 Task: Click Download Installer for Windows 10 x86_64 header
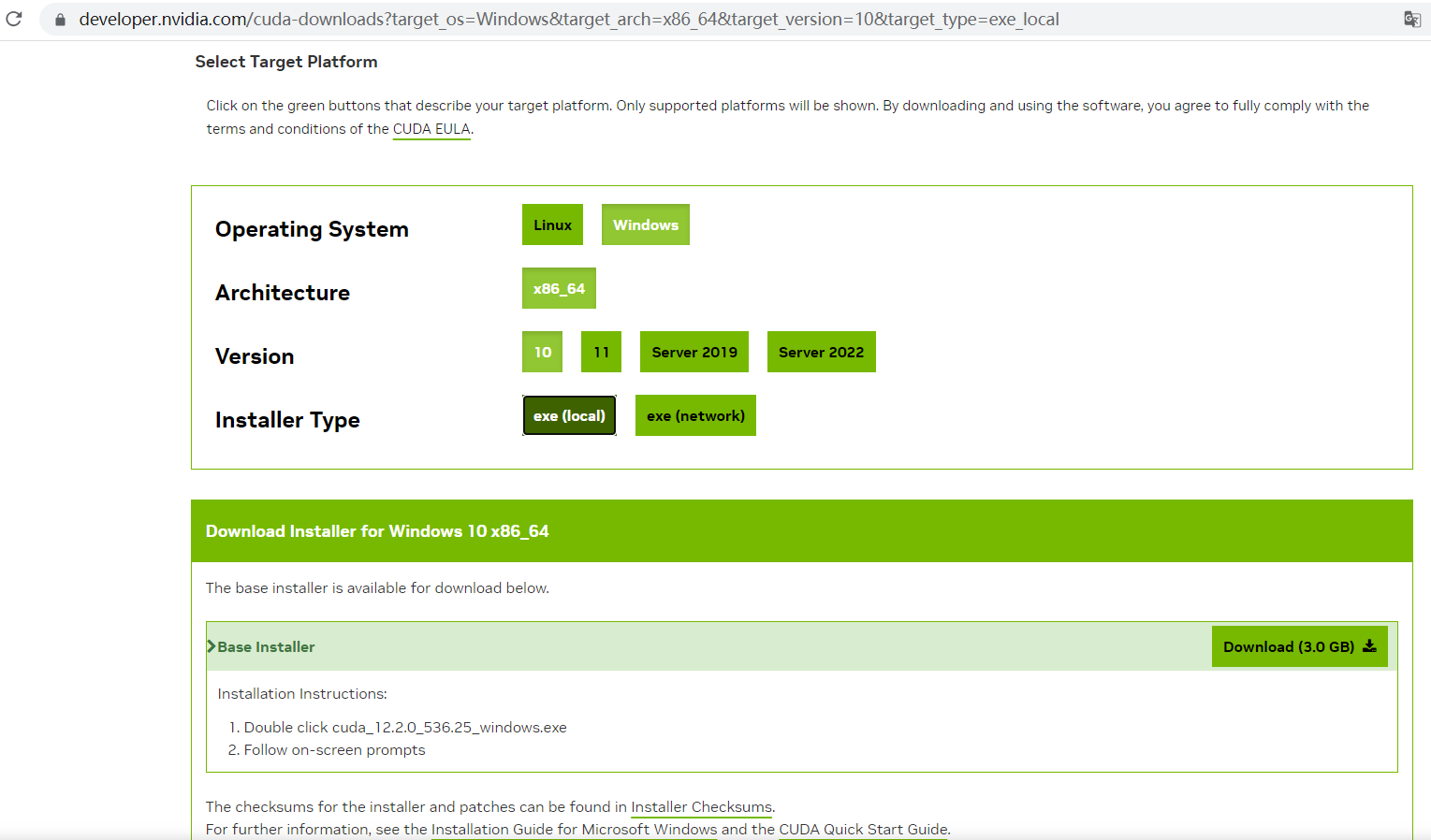click(x=377, y=531)
